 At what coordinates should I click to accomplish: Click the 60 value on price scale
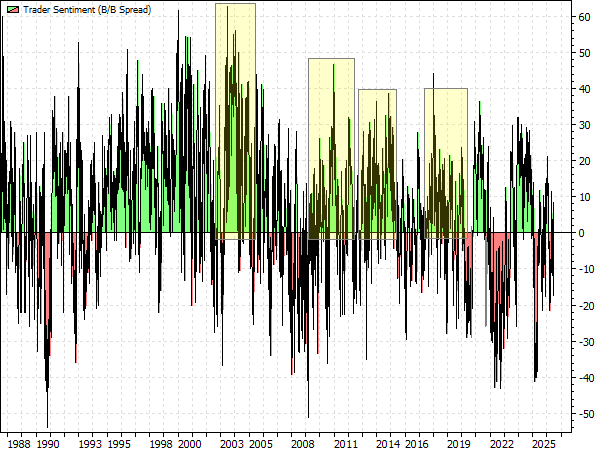point(584,17)
